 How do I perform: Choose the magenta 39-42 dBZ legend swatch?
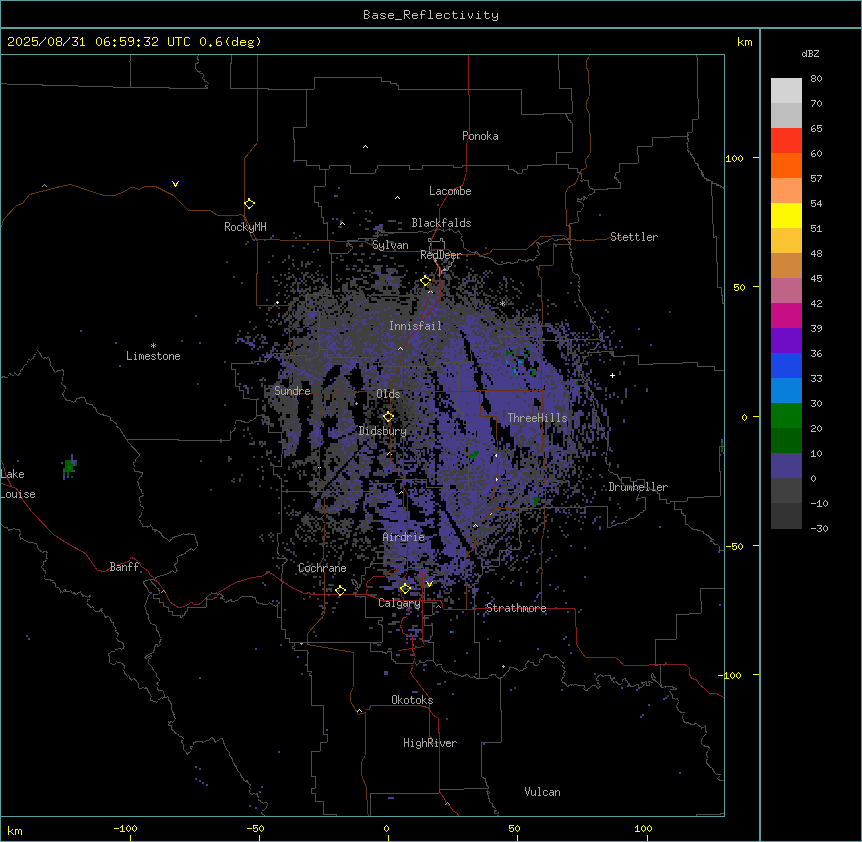[786, 315]
